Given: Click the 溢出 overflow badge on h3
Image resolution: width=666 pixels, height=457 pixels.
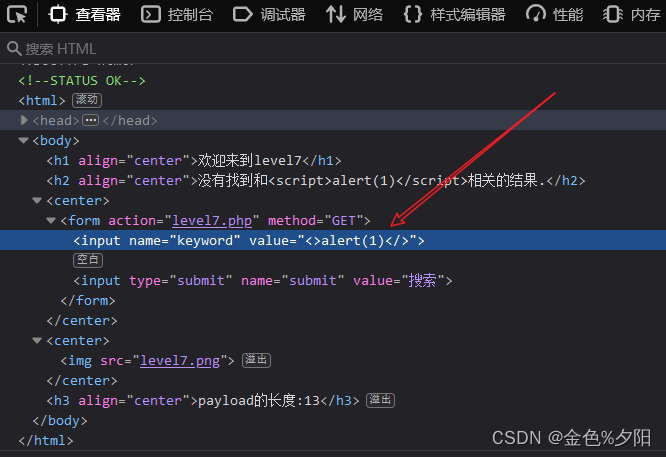Looking at the screenshot, I should pos(380,400).
